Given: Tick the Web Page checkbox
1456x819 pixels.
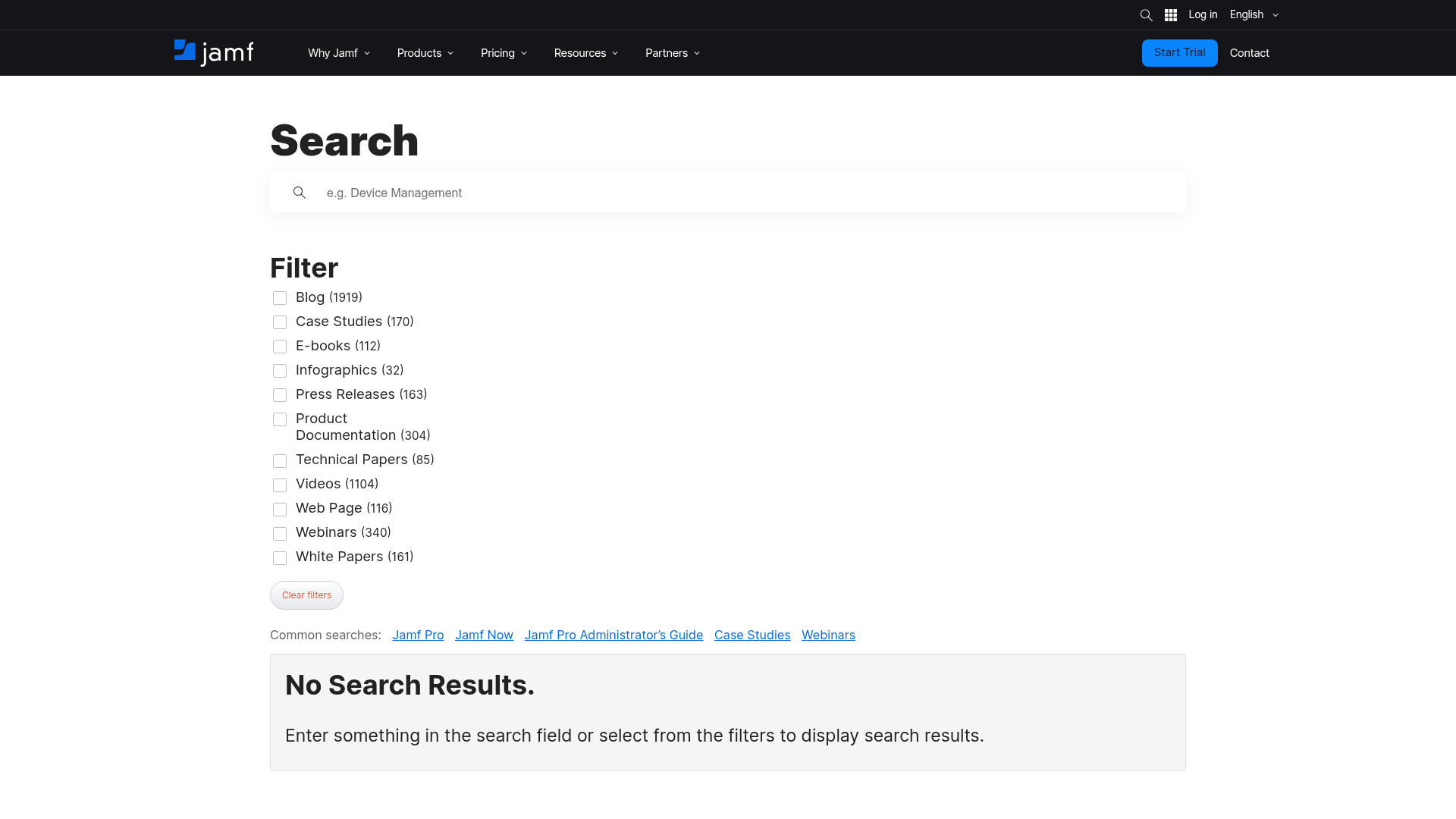Looking at the screenshot, I should coord(280,510).
